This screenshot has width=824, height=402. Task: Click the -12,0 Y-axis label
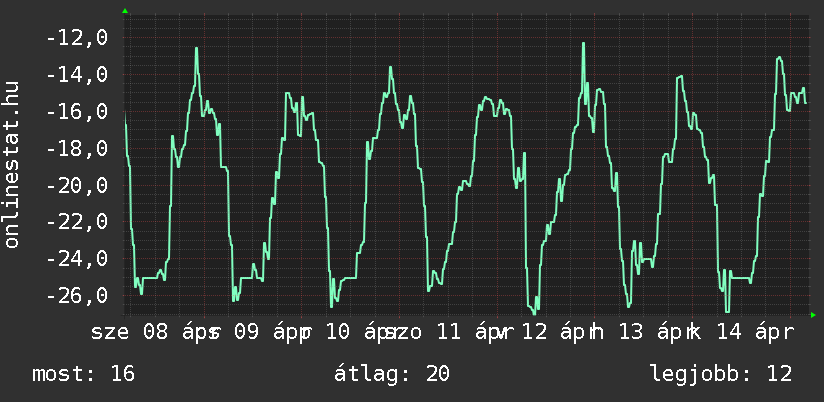(76, 38)
